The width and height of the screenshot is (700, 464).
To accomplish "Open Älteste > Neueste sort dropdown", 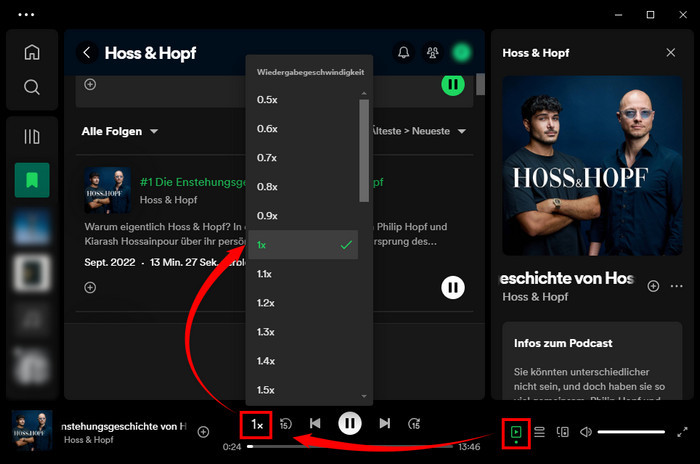I will coord(418,131).
